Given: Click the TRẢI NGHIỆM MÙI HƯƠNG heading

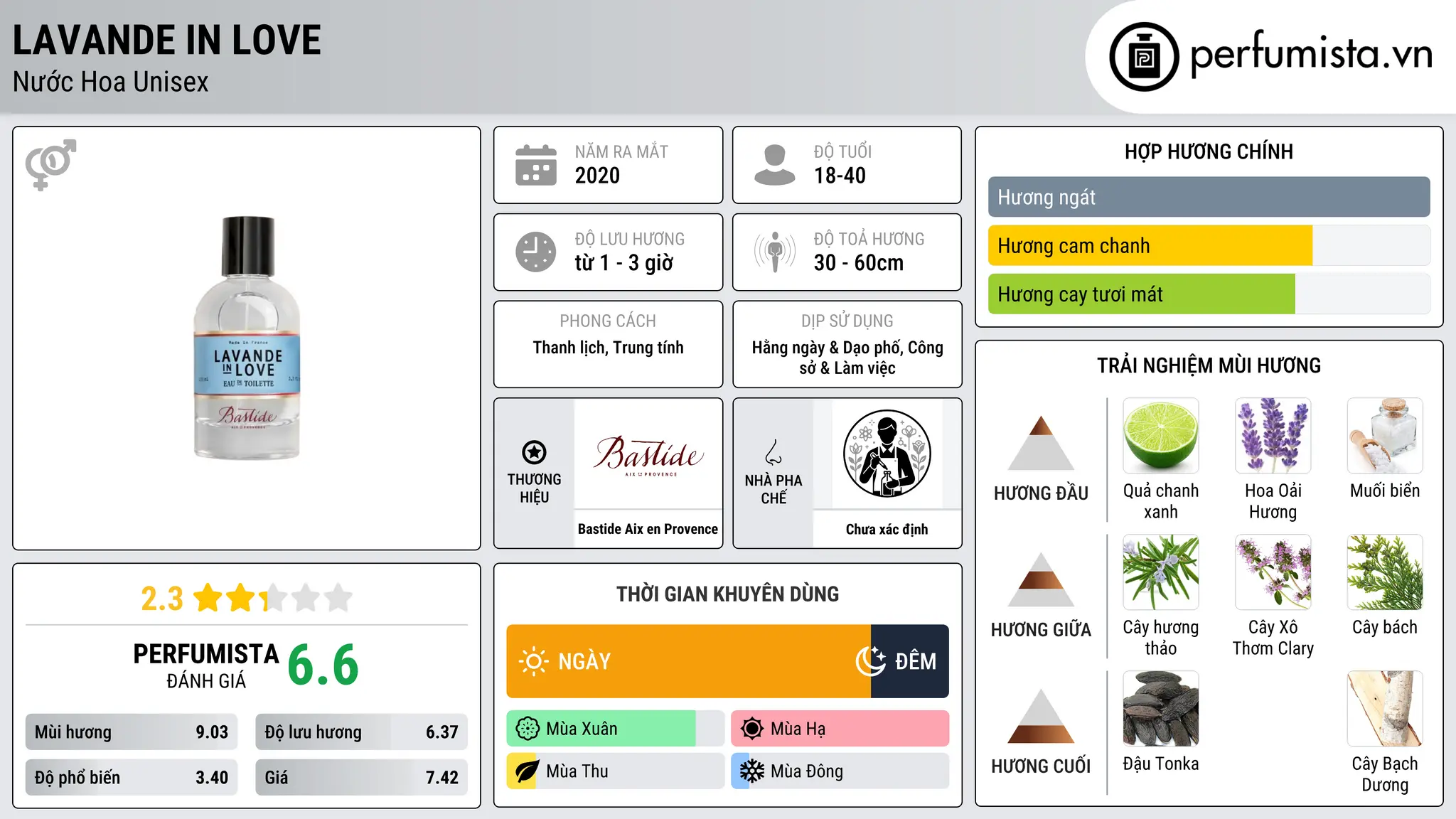Looking at the screenshot, I should (1209, 365).
